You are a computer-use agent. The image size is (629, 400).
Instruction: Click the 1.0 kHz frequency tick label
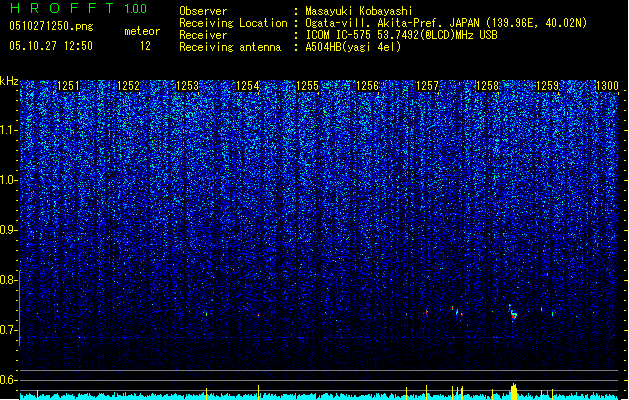(8, 180)
